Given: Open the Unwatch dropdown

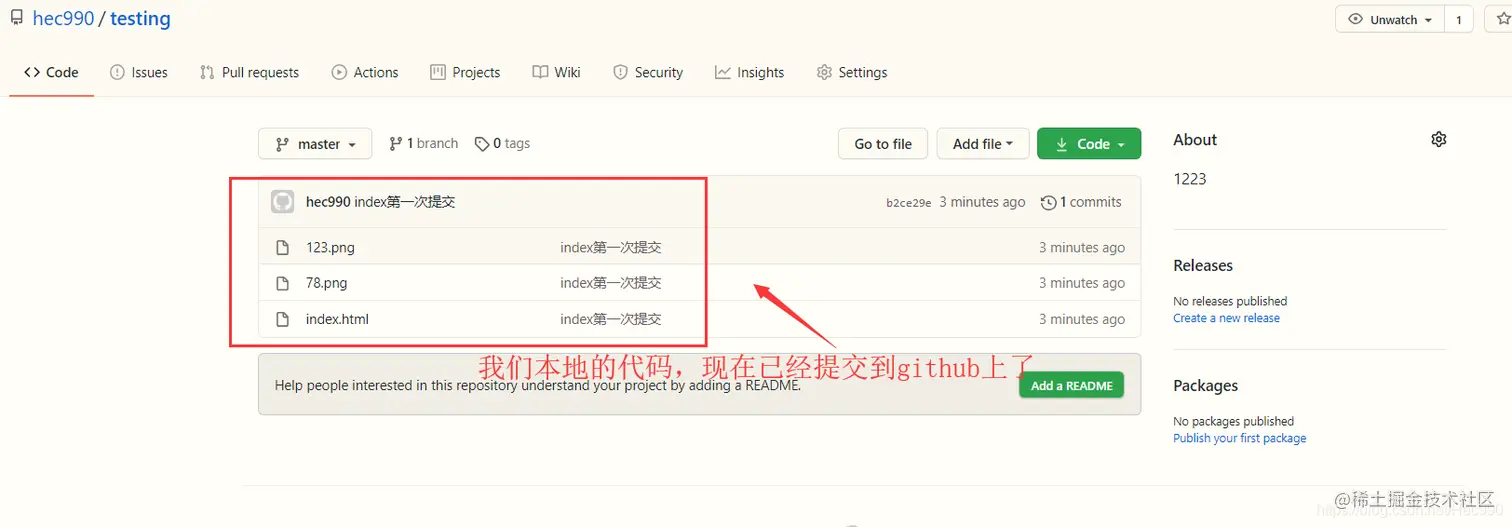Looking at the screenshot, I should pyautogui.click(x=1390, y=19).
